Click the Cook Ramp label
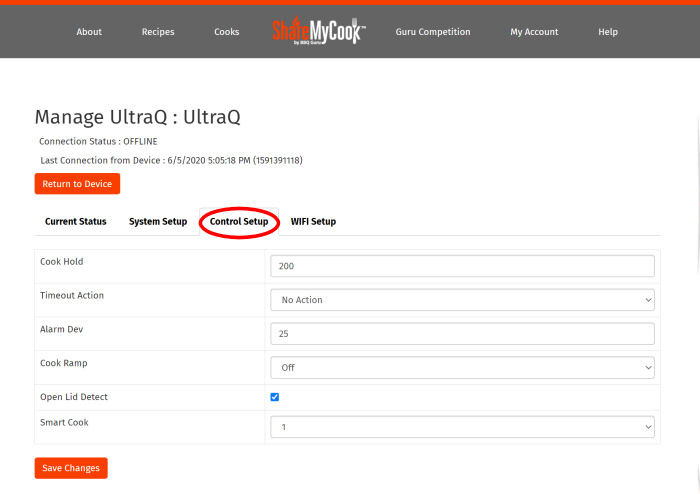Screen dimensions: 700x494 (x=64, y=363)
